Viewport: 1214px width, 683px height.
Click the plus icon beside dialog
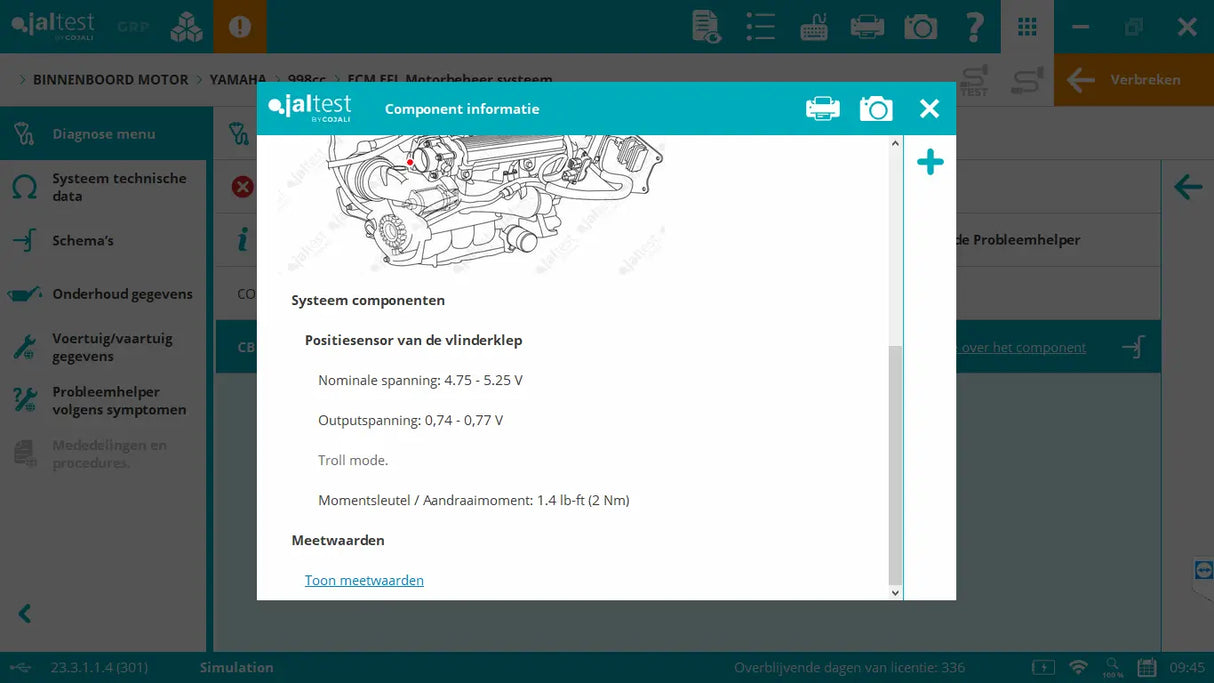tap(930, 161)
